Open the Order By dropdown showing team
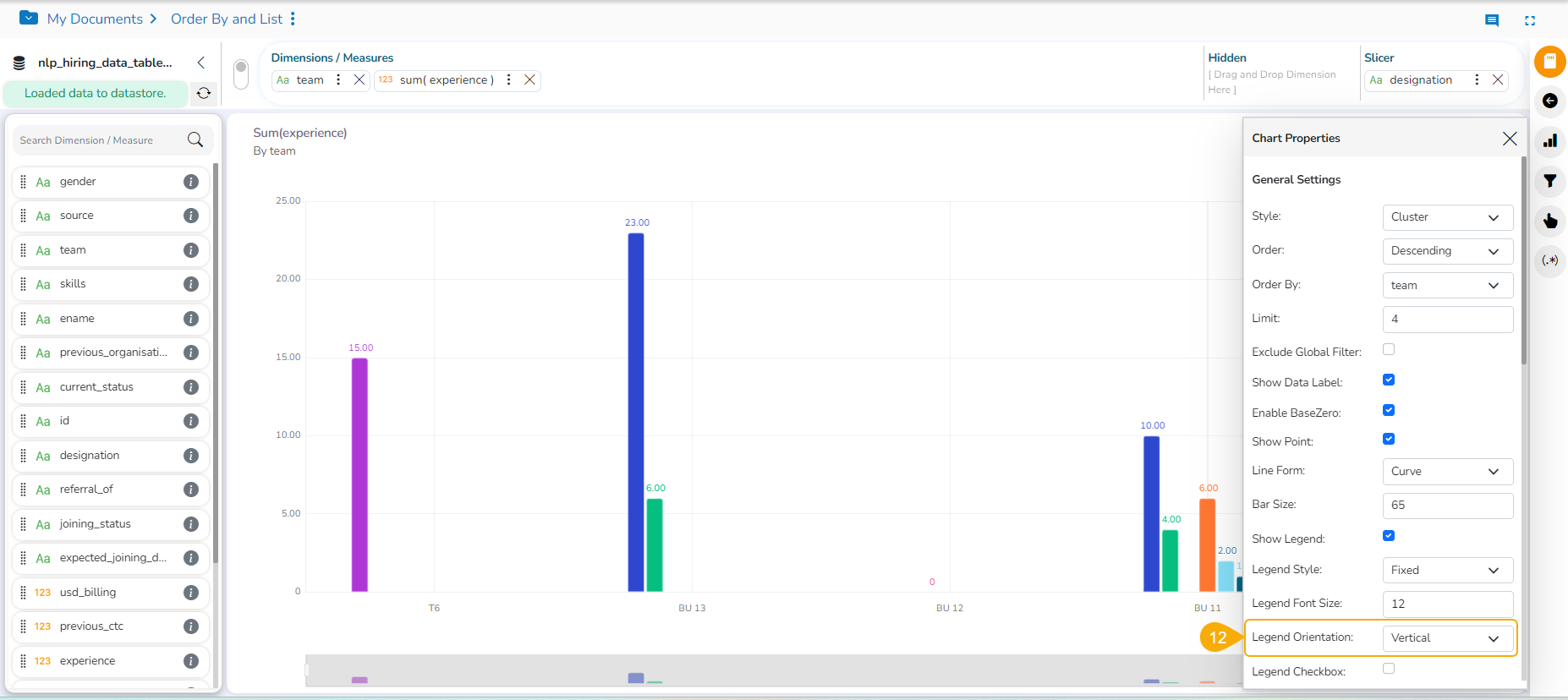1568x700 pixels. [x=1448, y=286]
